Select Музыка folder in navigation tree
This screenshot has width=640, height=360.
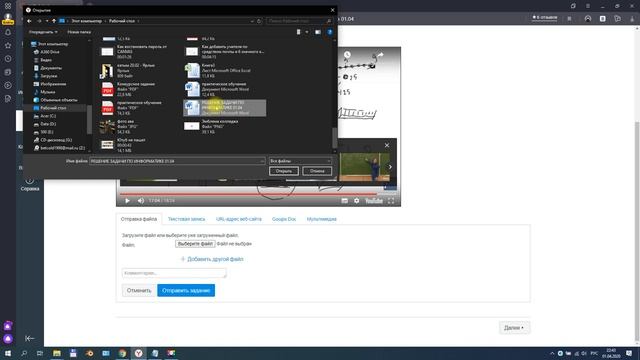point(47,92)
